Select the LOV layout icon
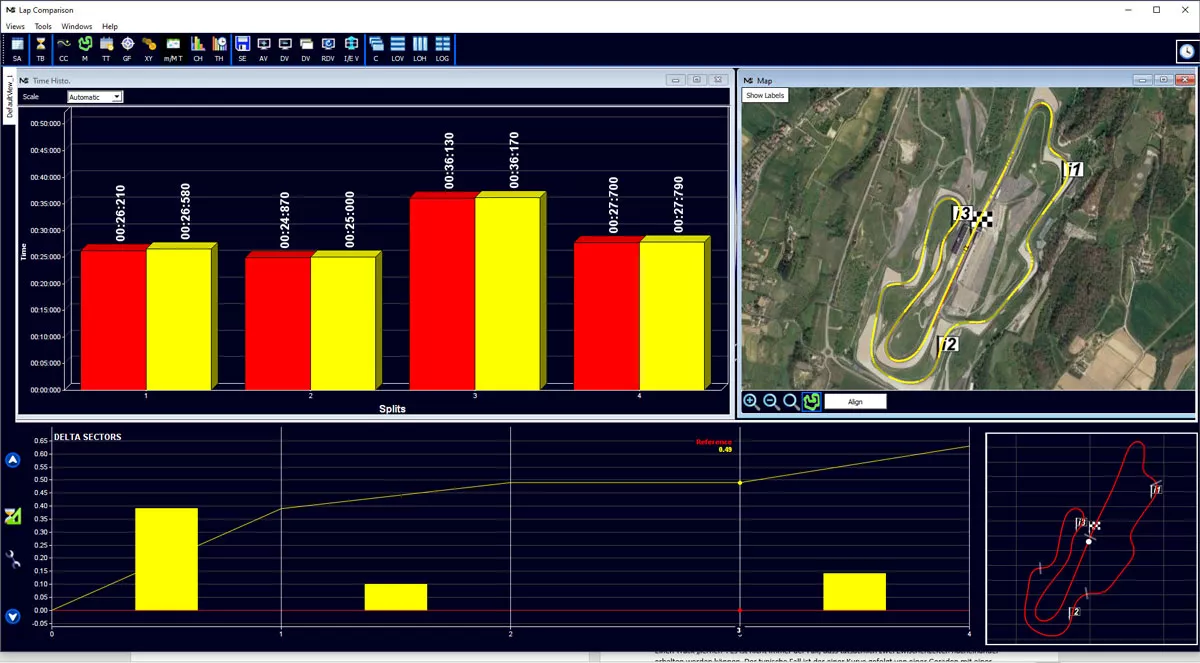 (398, 48)
